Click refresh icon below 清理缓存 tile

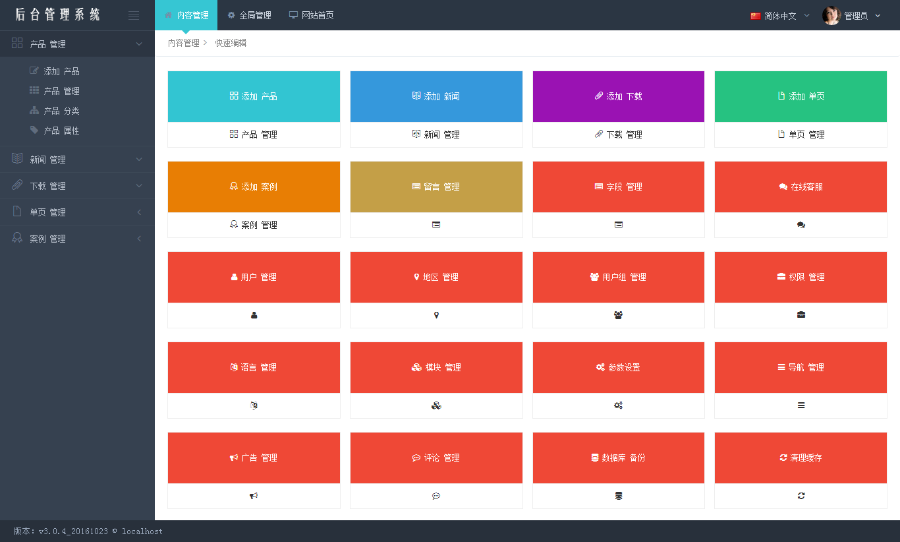(801, 495)
